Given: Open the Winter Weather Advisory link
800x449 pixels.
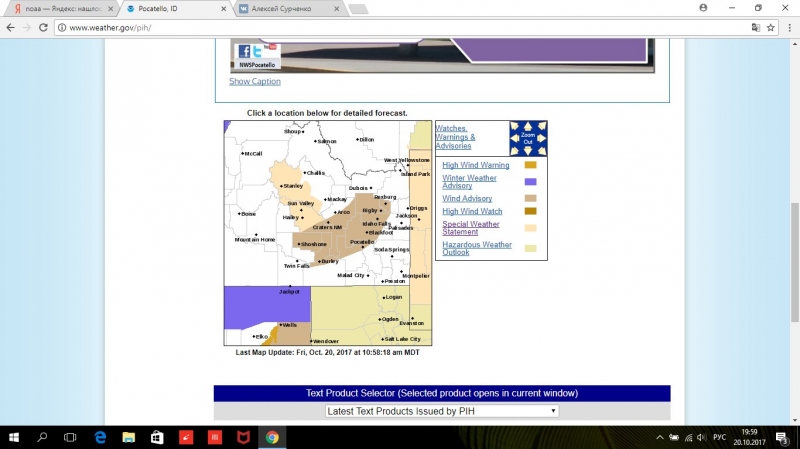Looking at the screenshot, I should point(469,182).
